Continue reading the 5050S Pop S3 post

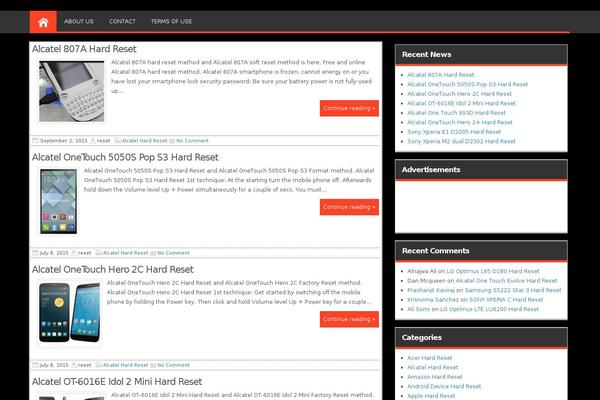[x=349, y=207]
